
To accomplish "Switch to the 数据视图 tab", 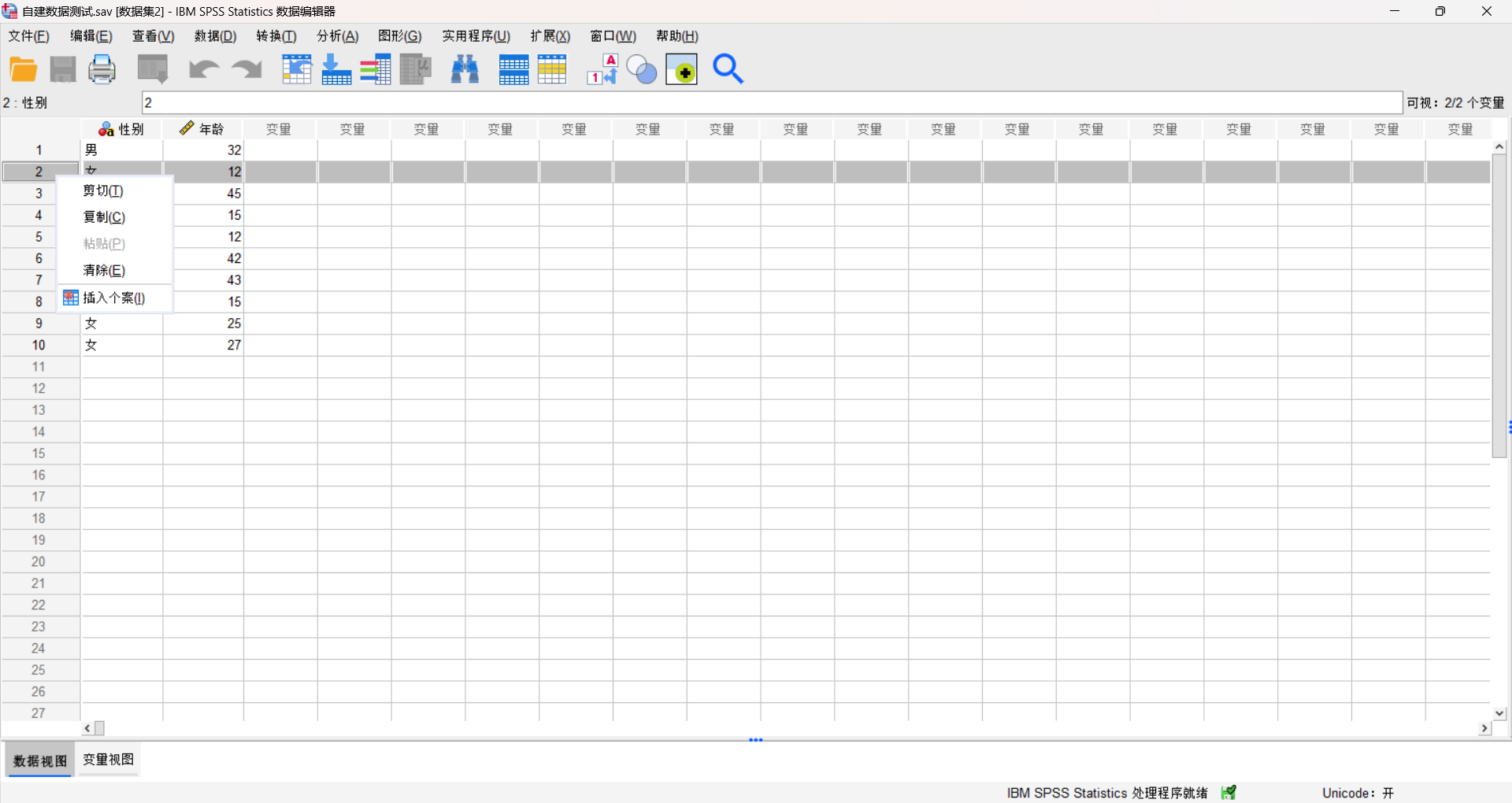I will pos(40,760).
